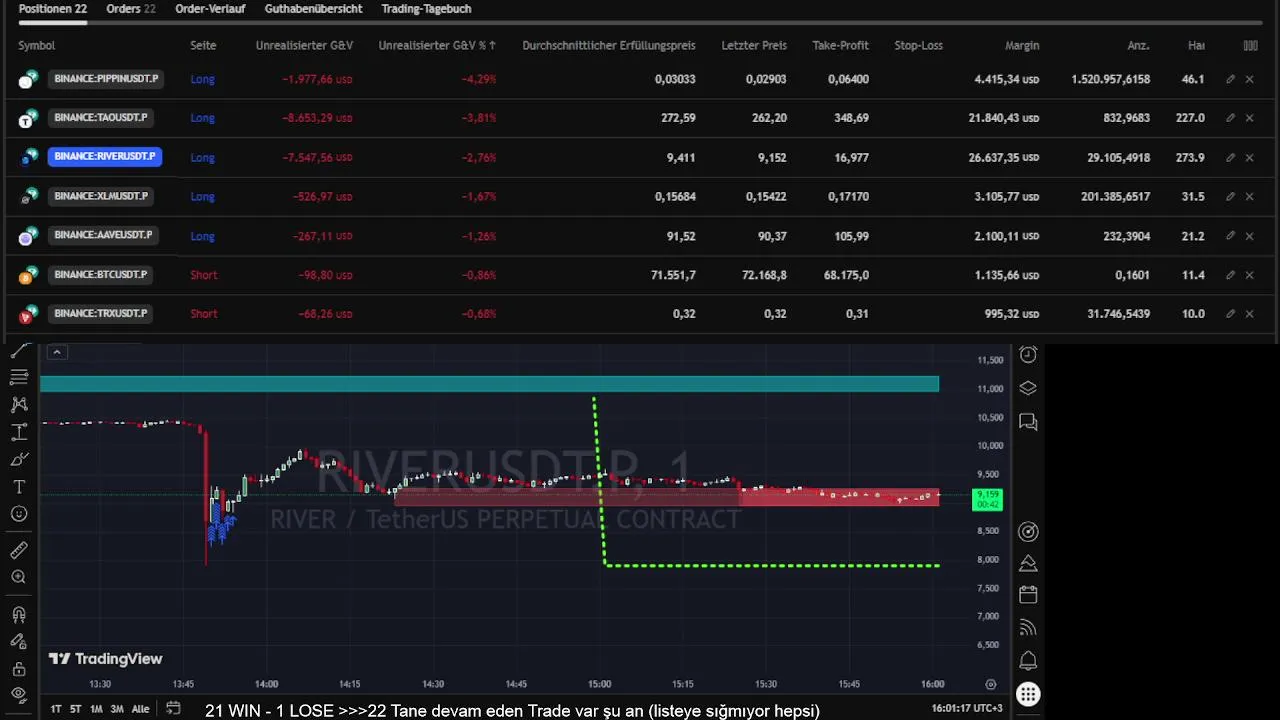Open the alerts clock icon in right sidebar
This screenshot has height=720, width=1280.
click(x=1028, y=355)
